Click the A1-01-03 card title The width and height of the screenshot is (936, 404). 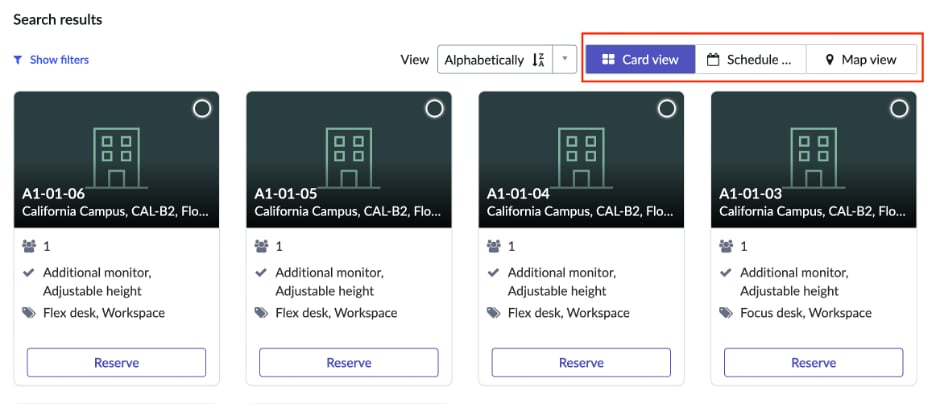[x=750, y=194]
